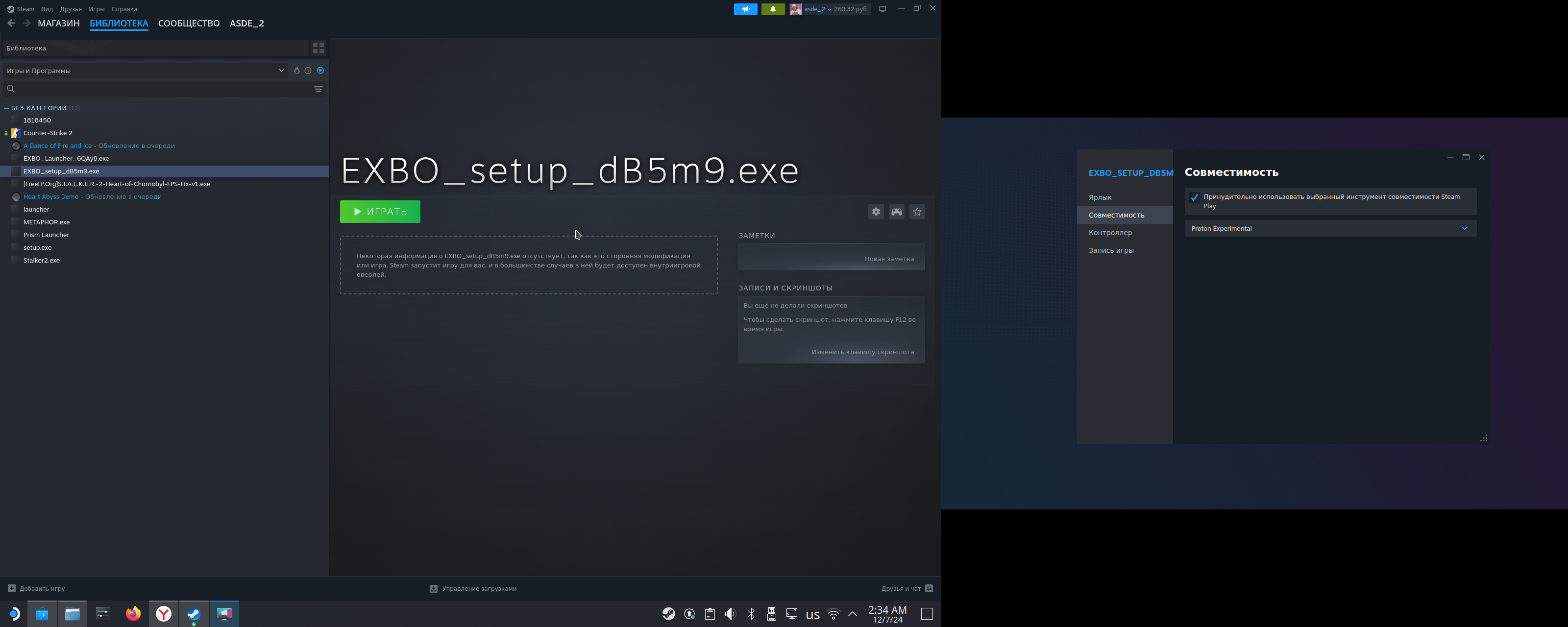This screenshot has width=1568, height=627.
Task: Select Prism Launcher in the library
Action: click(x=164, y=235)
